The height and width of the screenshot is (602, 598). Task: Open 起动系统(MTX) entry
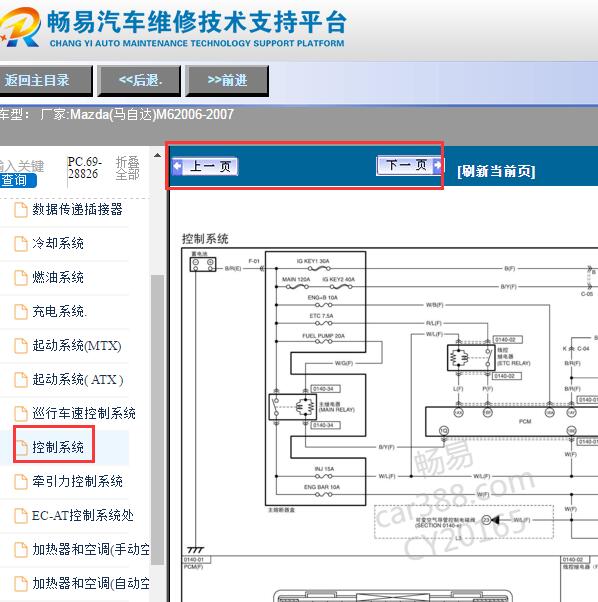pyautogui.click(x=77, y=346)
